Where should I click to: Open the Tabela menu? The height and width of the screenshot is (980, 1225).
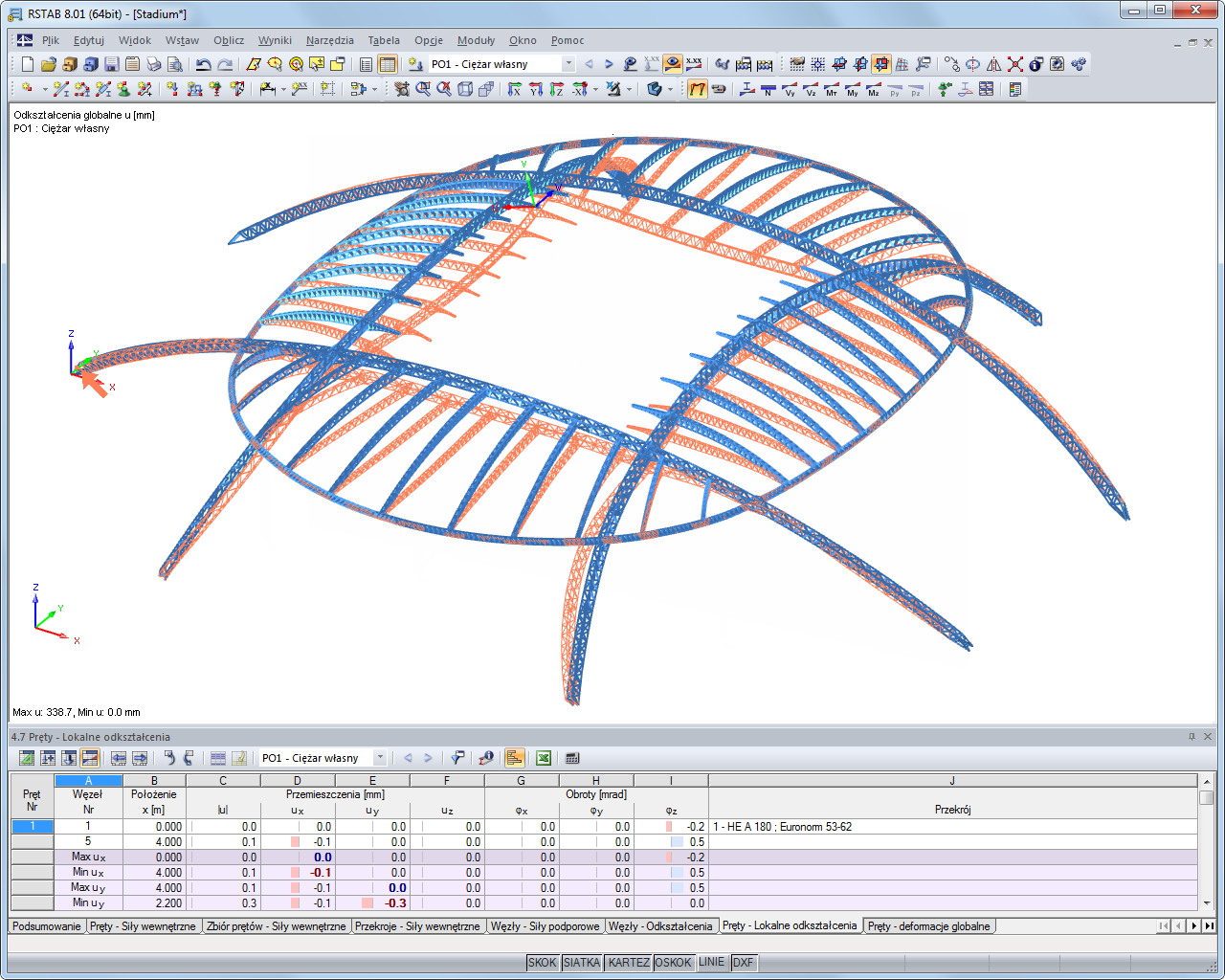384,40
